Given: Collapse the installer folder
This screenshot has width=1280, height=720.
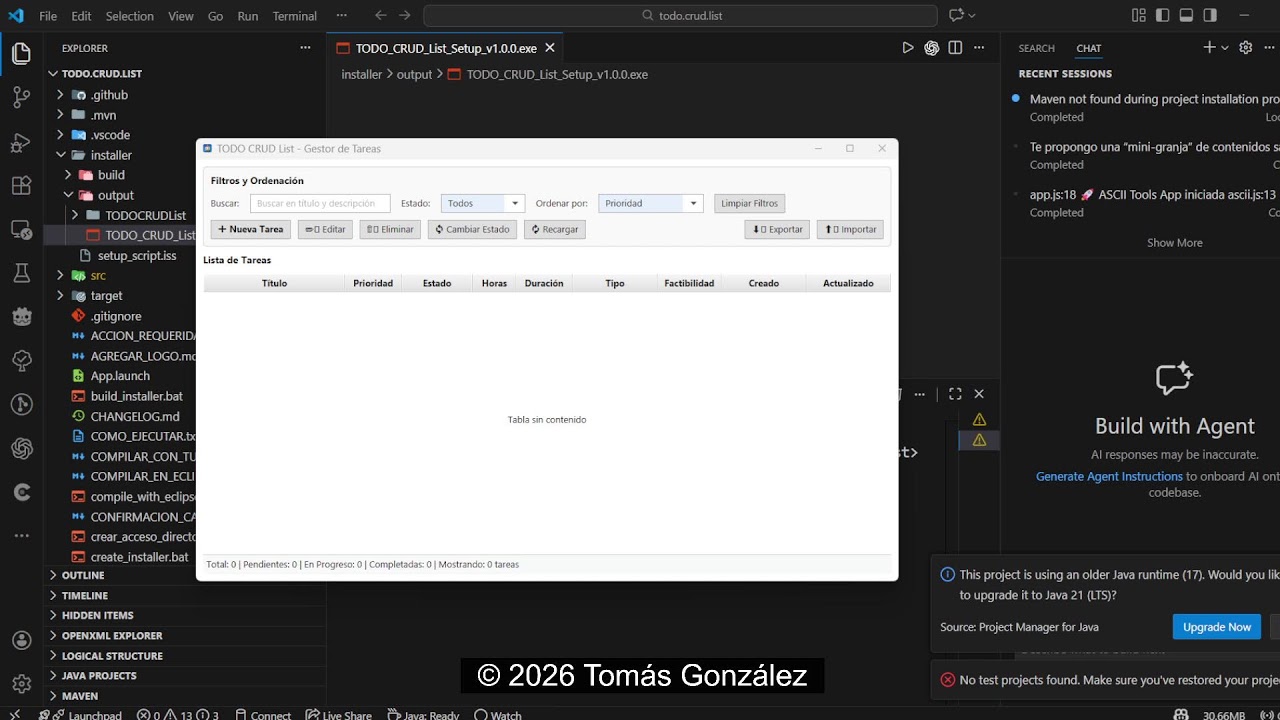Looking at the screenshot, I should click(x=111, y=155).
